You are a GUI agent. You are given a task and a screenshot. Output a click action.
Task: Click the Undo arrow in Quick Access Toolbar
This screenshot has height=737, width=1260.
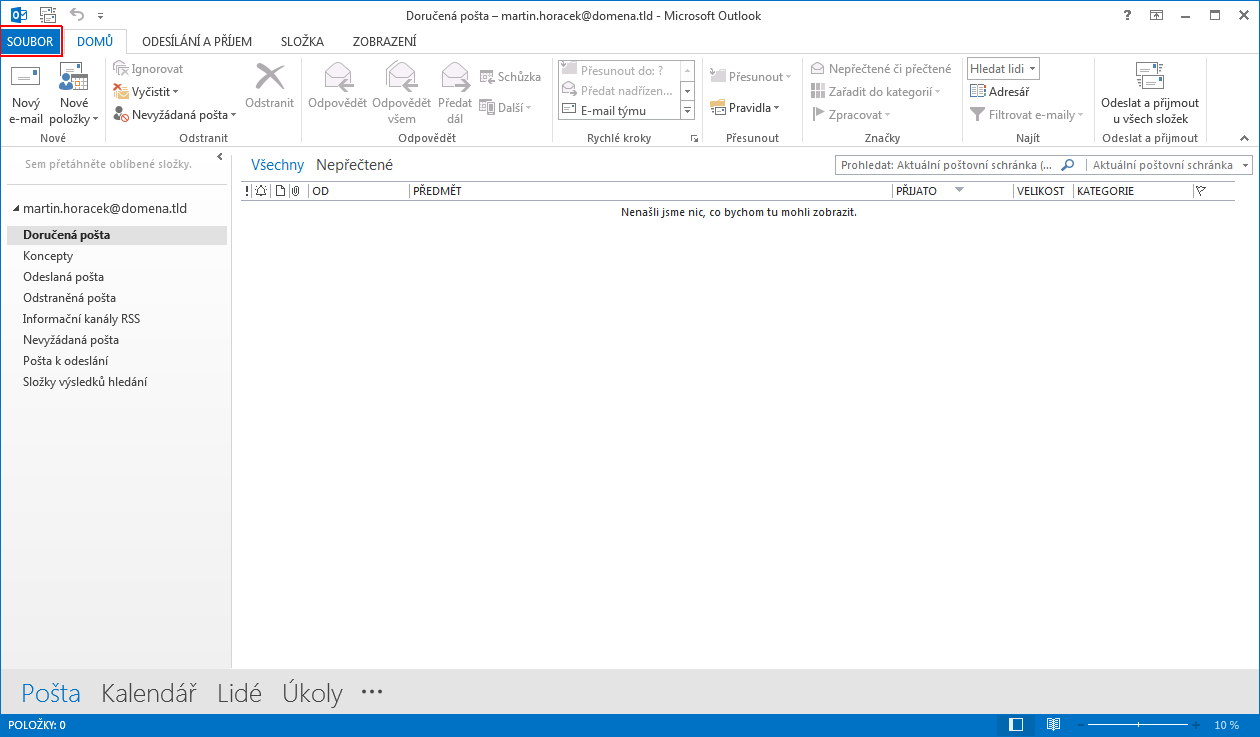(x=77, y=14)
